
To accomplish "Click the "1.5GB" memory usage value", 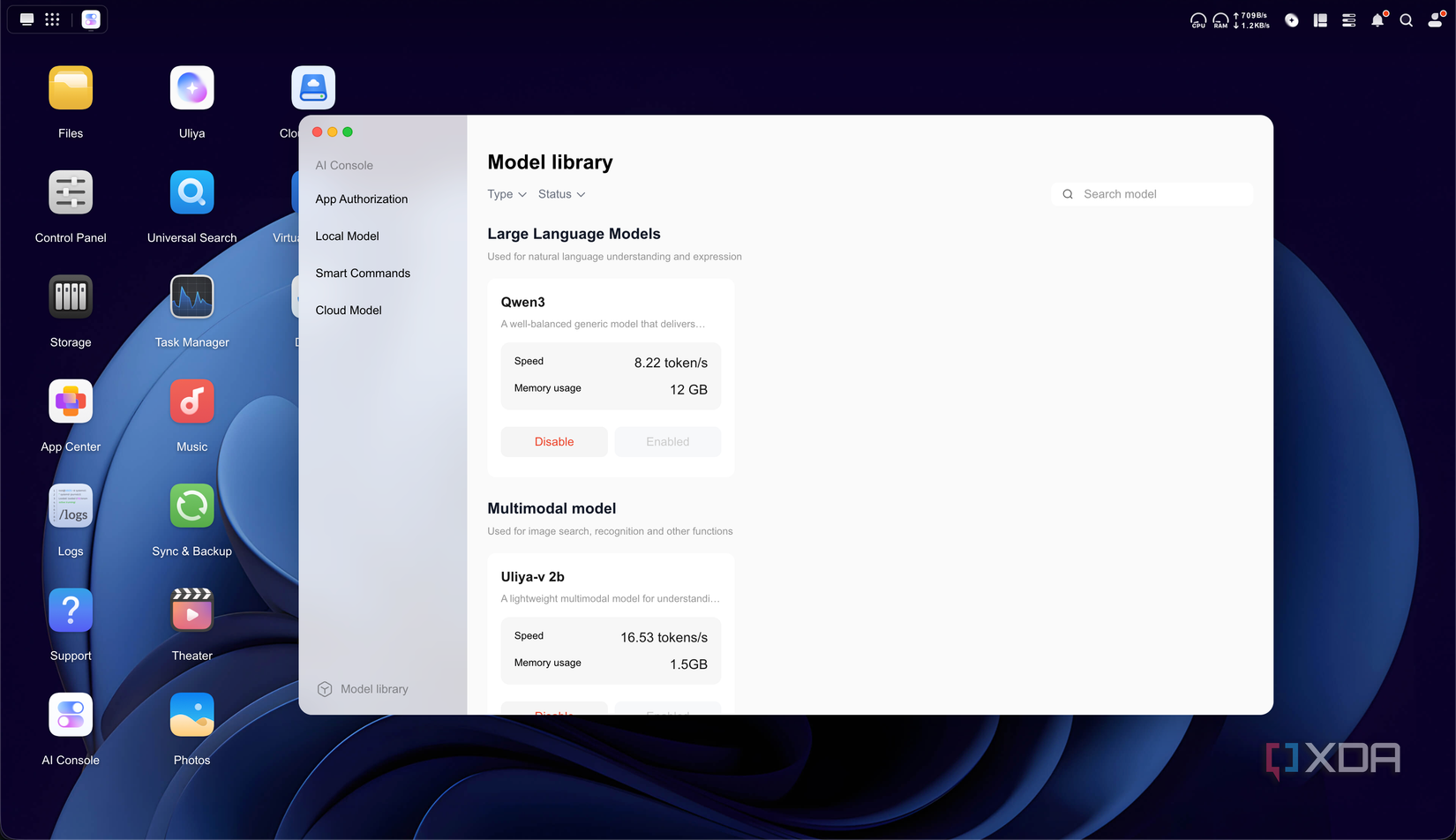I will pyautogui.click(x=688, y=664).
